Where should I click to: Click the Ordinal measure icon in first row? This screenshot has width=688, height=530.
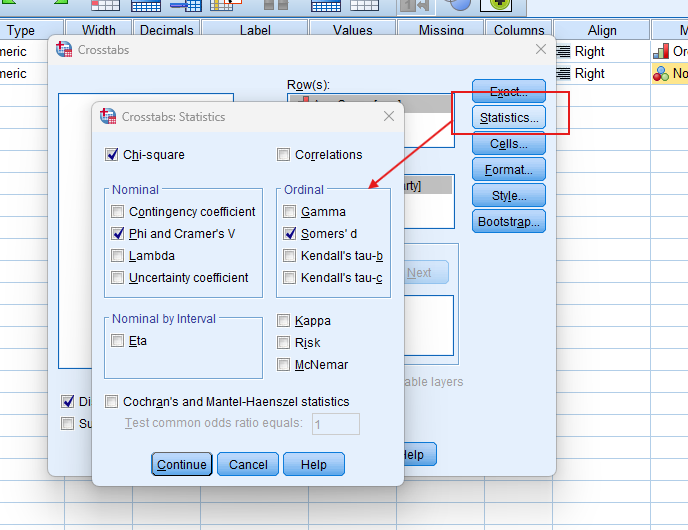[661, 51]
